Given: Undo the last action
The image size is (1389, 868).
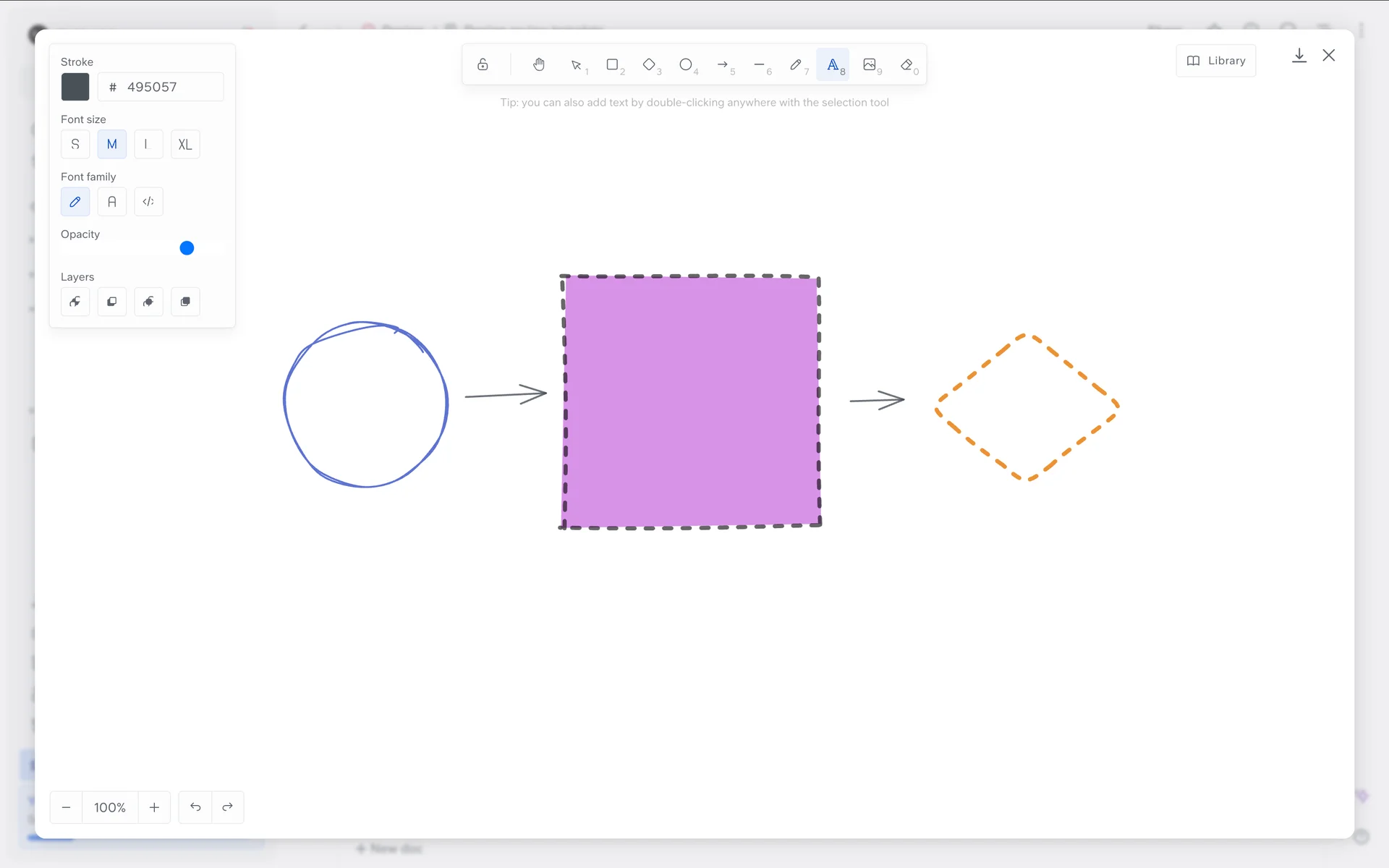Looking at the screenshot, I should pyautogui.click(x=195, y=807).
